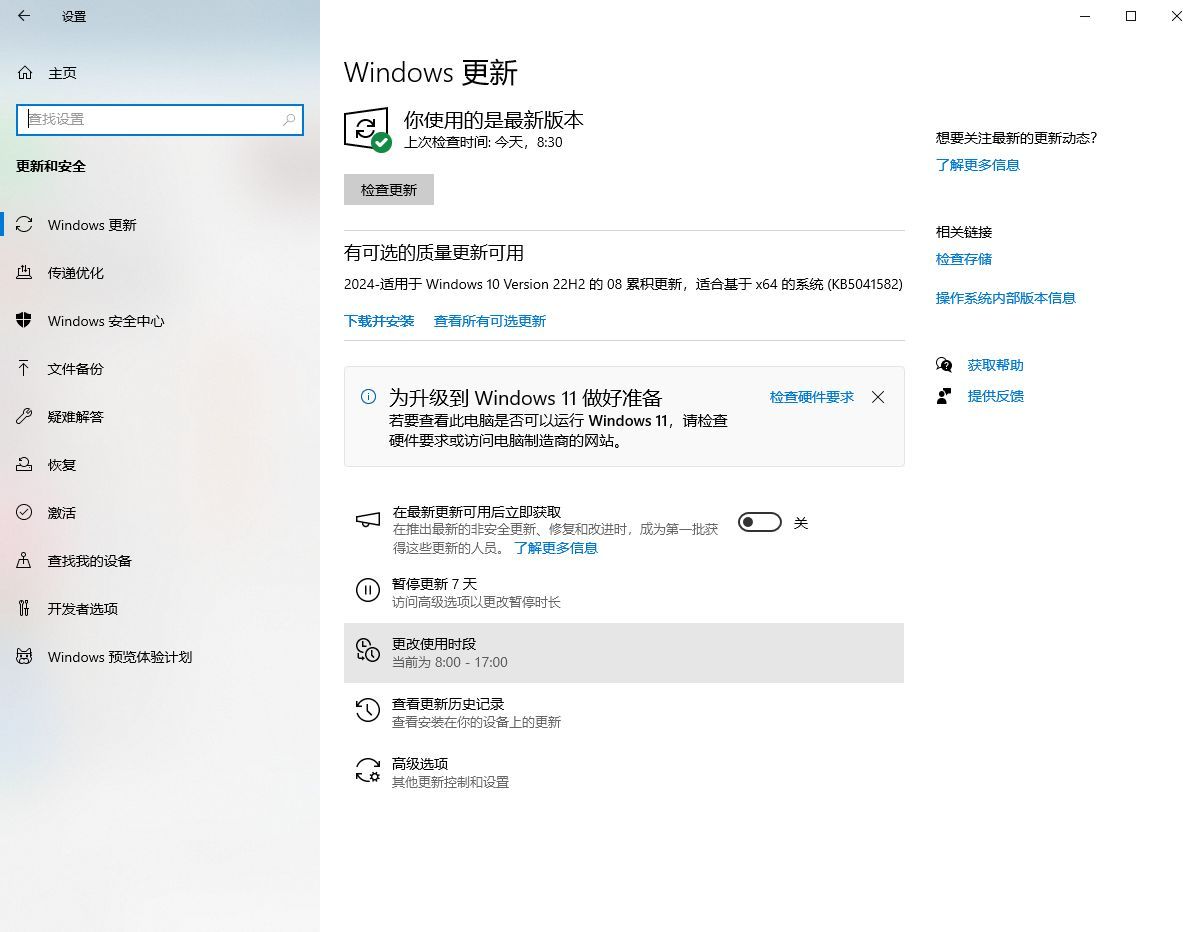The image size is (1200, 932).
Task: Select the 文件备份 page
Action: (160, 369)
